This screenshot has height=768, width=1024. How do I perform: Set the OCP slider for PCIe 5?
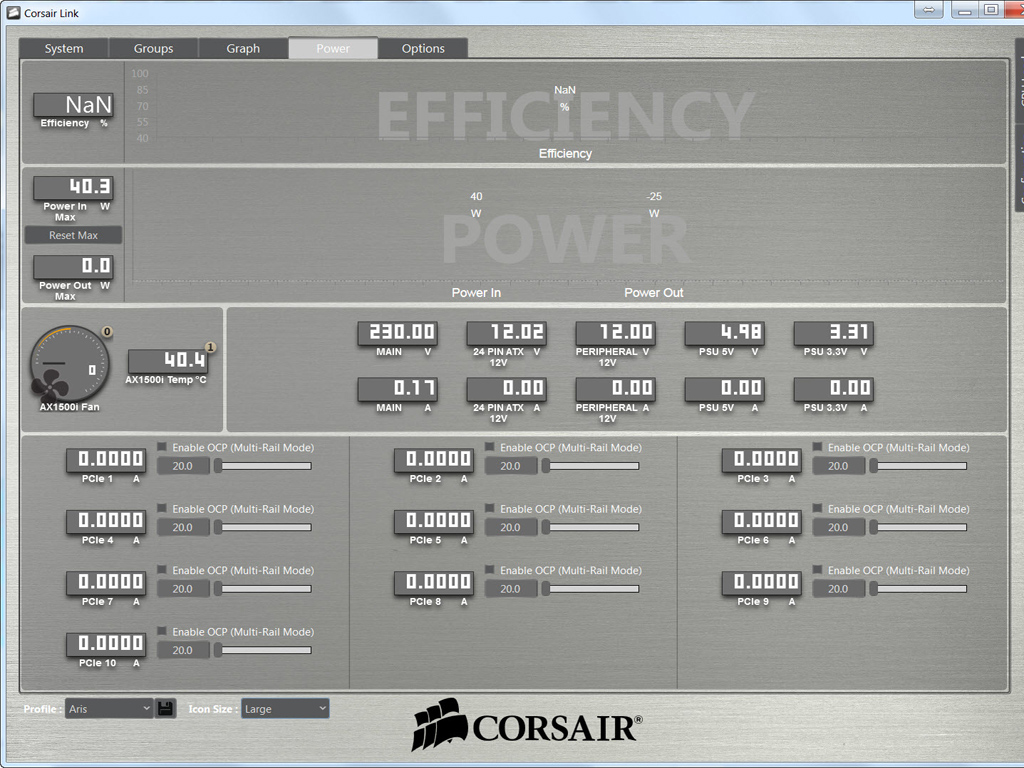tap(591, 527)
